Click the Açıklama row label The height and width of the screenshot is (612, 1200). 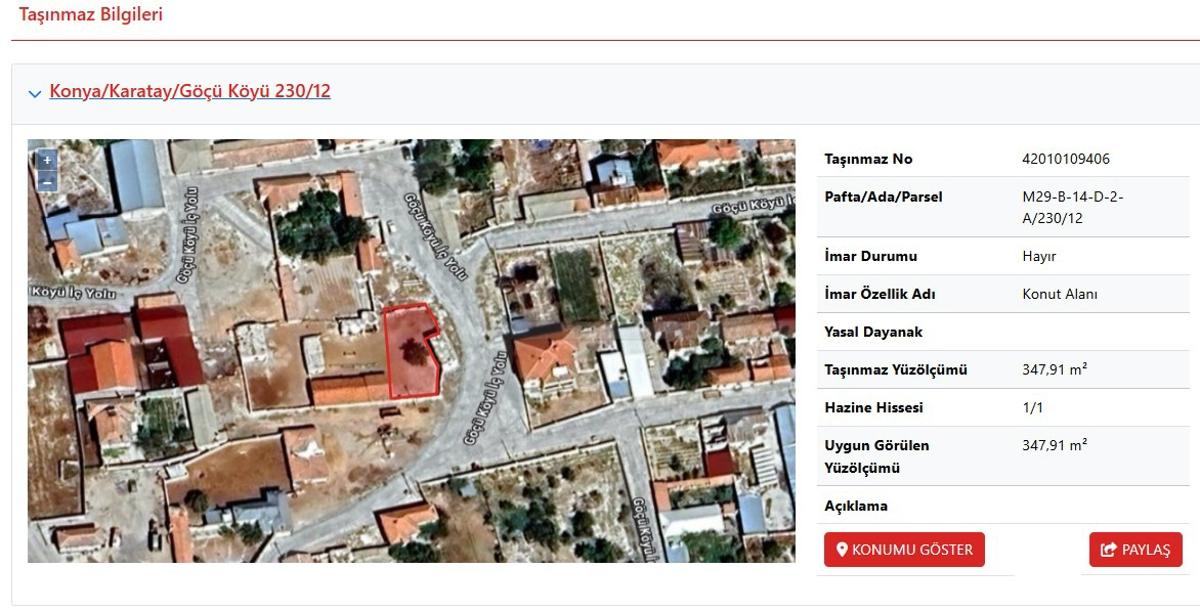coord(855,506)
